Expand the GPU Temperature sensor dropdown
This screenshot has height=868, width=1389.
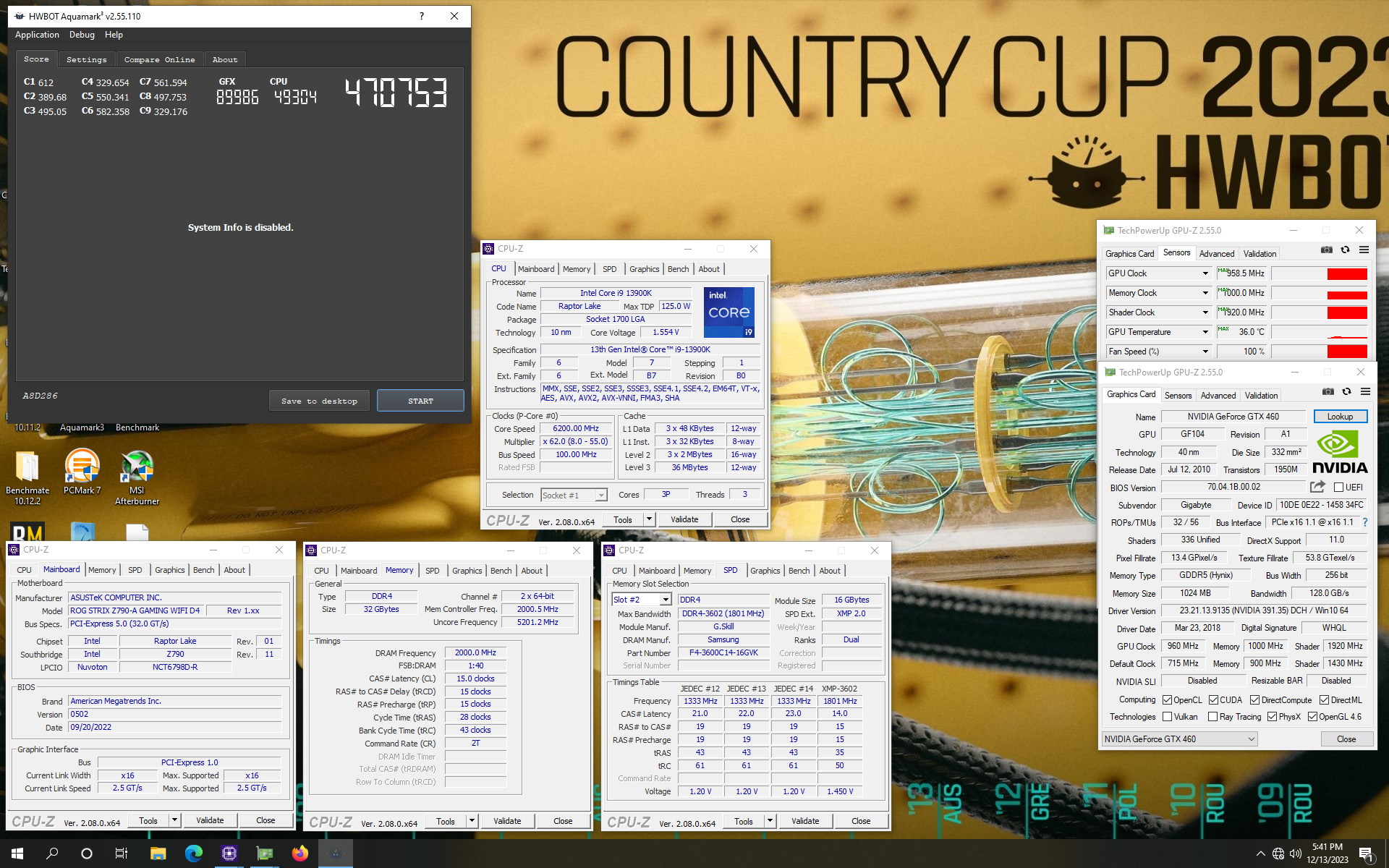tap(1205, 332)
